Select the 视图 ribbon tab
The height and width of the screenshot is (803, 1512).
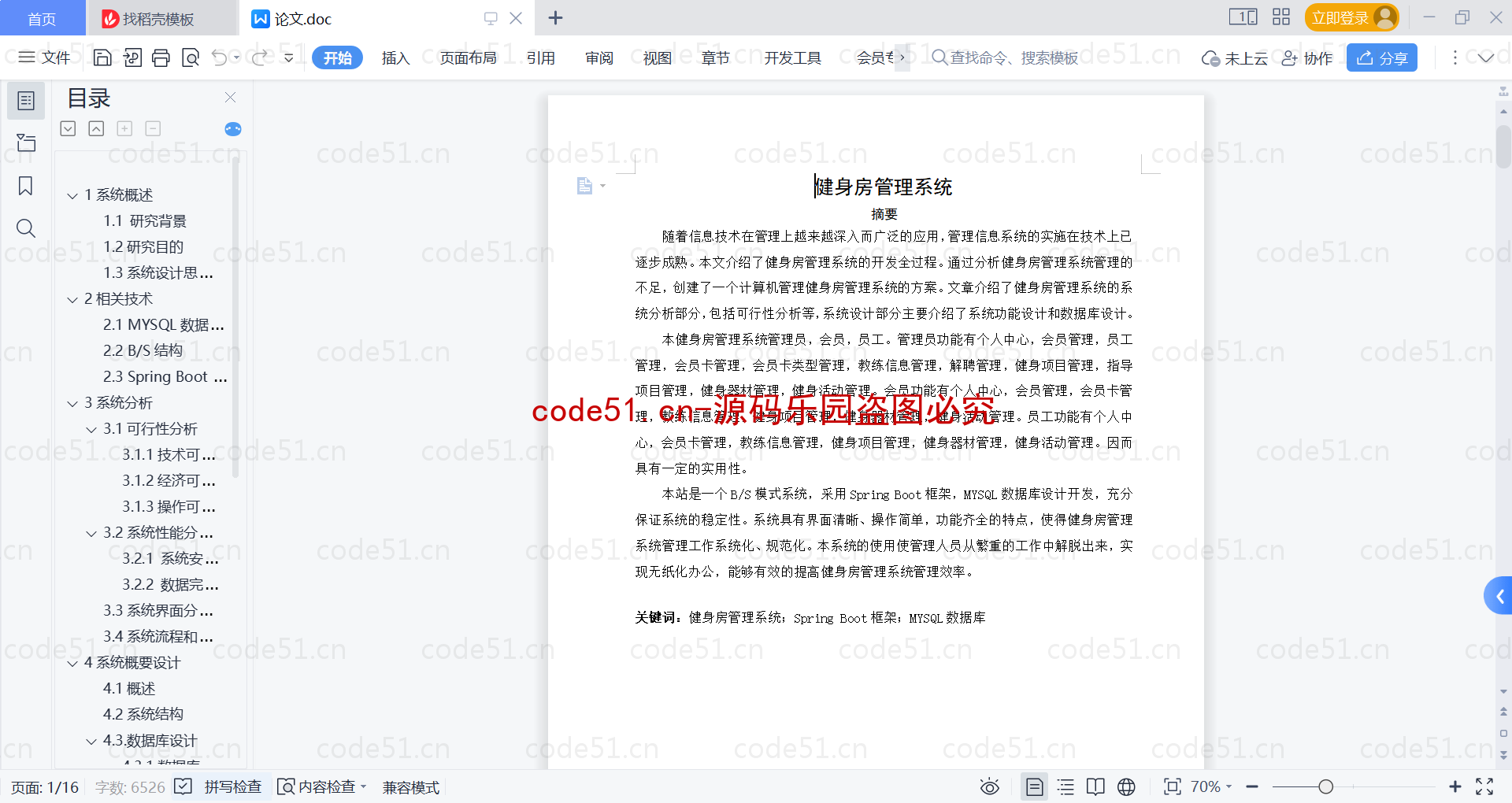coord(658,57)
